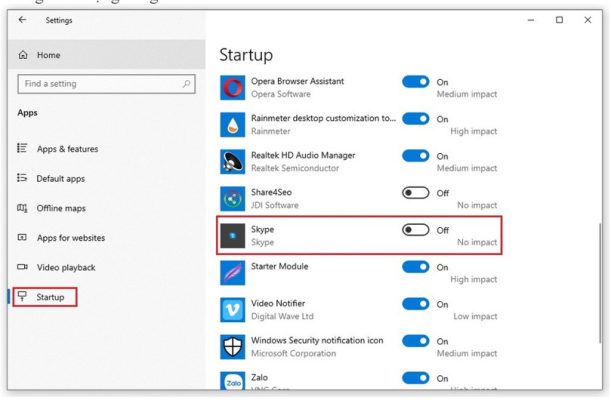Click the Skype app icon
611x400 pixels.
coord(233,236)
